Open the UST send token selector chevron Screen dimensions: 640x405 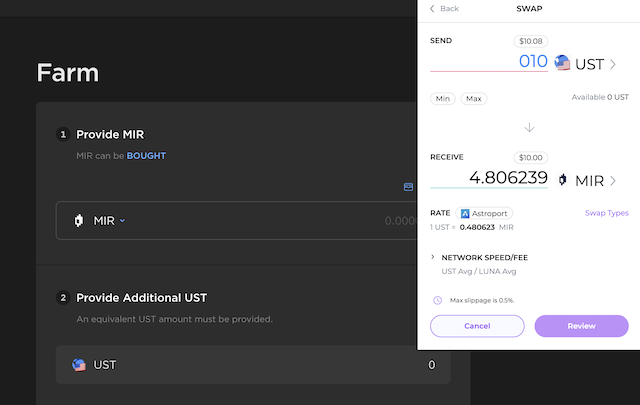613,64
